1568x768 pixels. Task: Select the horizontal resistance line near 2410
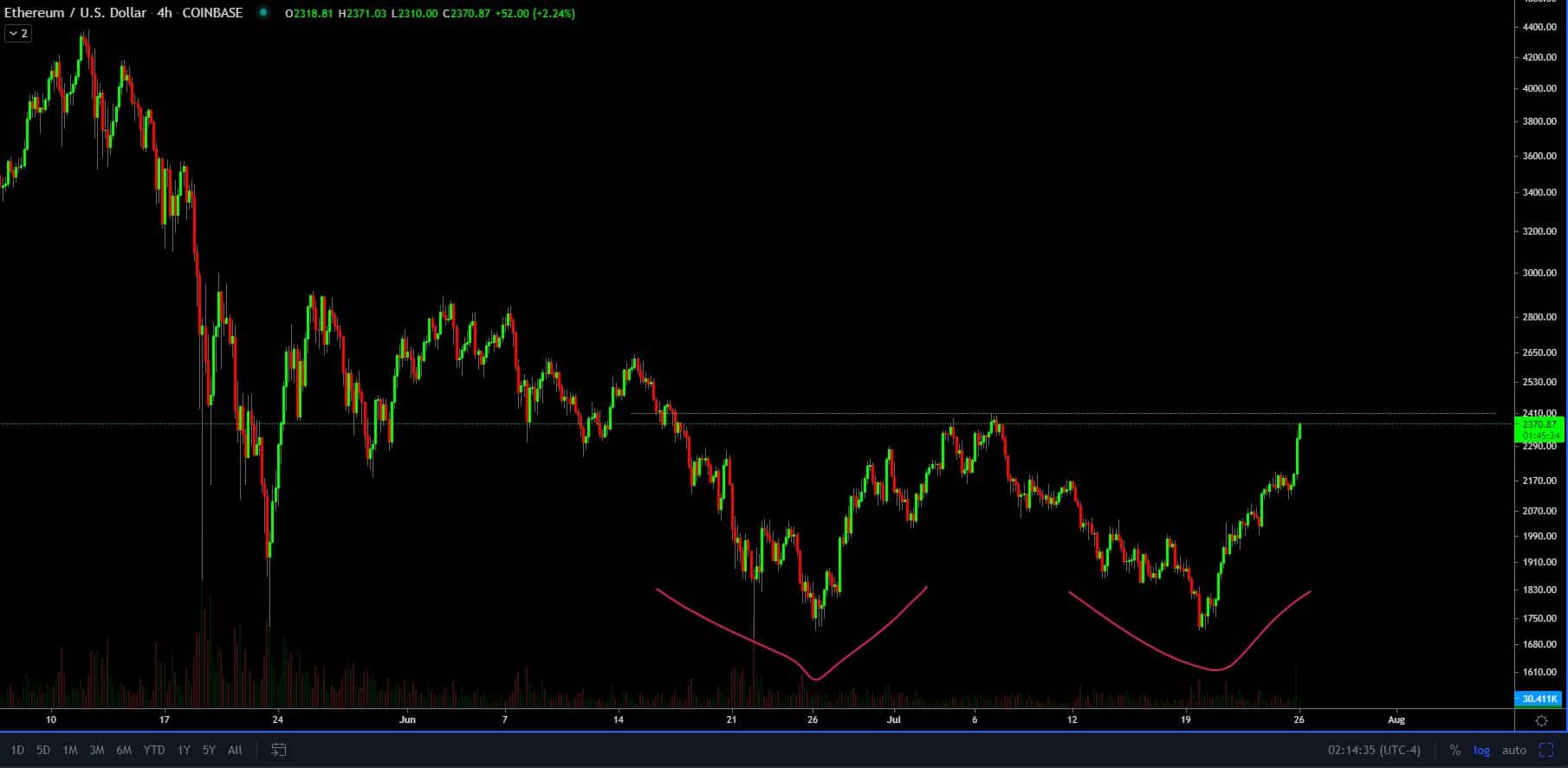click(1213, 413)
